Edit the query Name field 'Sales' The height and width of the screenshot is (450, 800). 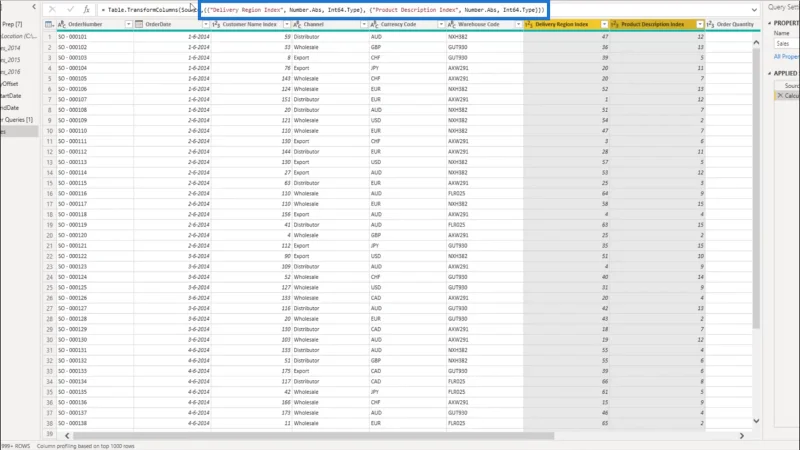pos(787,44)
